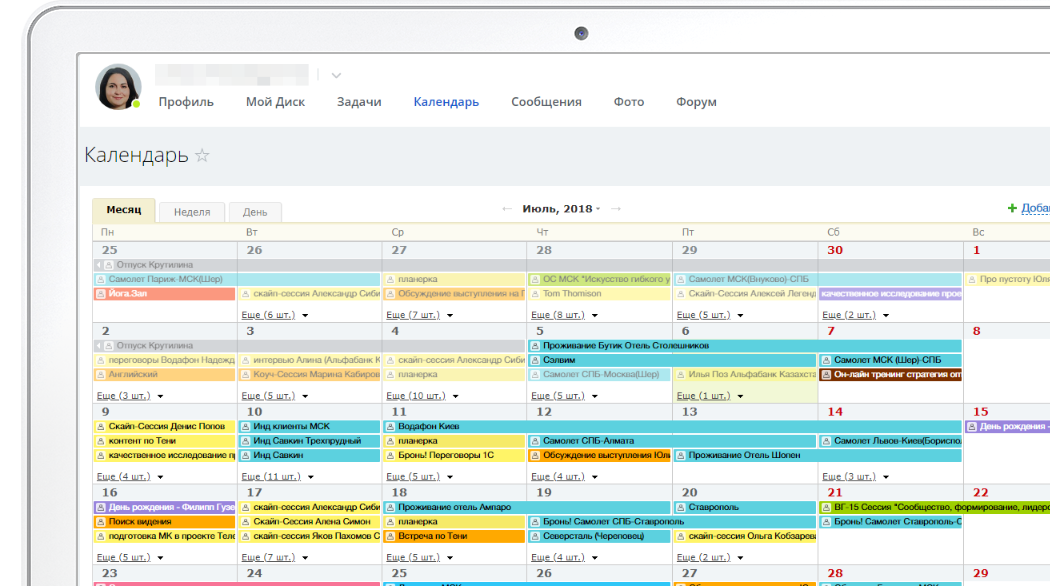
Task: Go to the Задачи section
Action: (359, 102)
